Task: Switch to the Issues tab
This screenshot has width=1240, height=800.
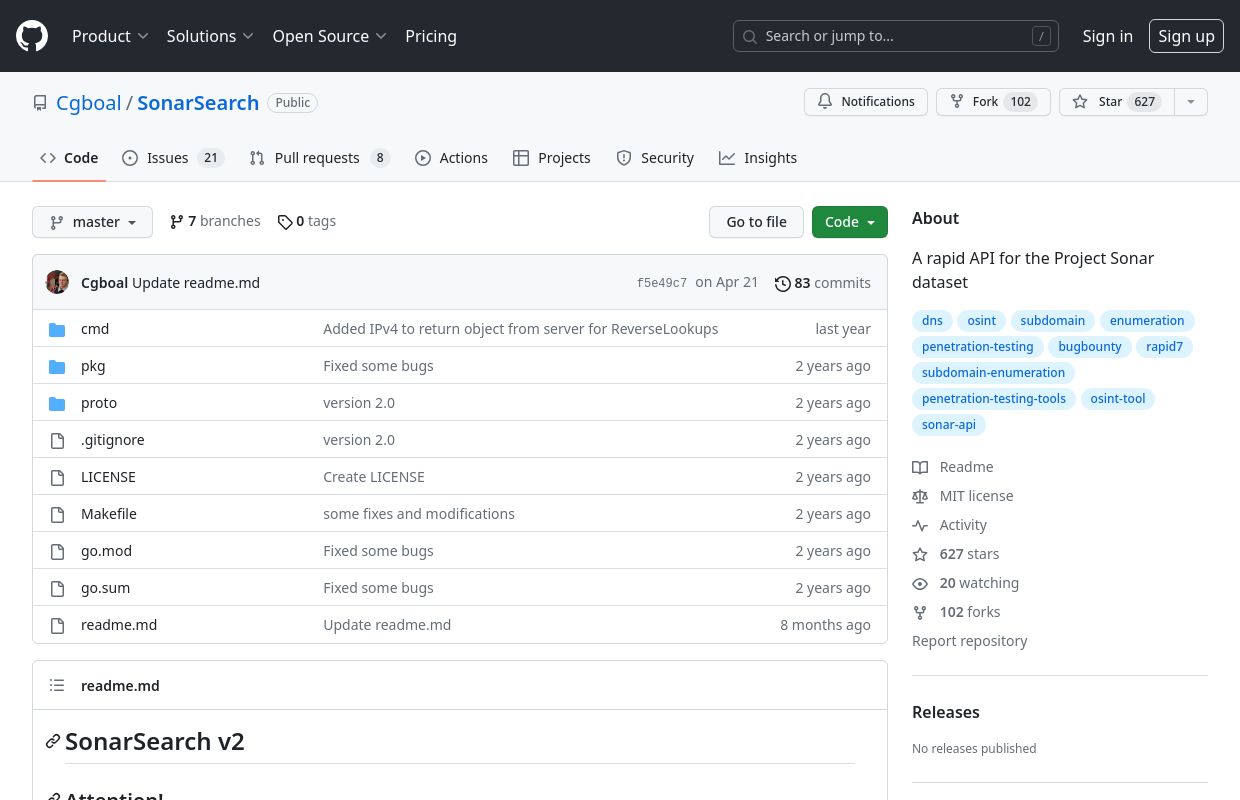Action: pos(172,158)
